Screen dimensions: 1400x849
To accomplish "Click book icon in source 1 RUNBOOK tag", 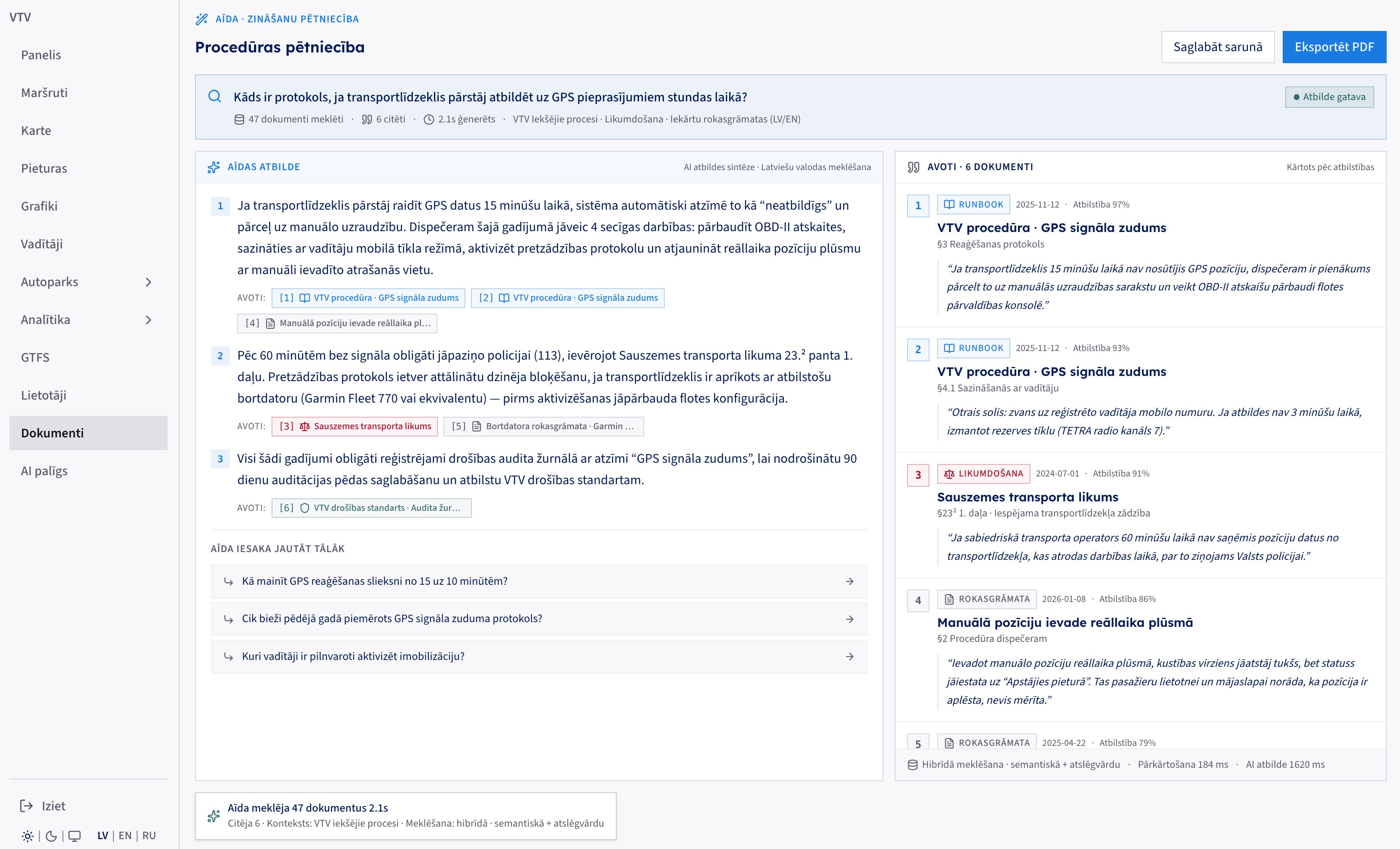I will coord(949,205).
